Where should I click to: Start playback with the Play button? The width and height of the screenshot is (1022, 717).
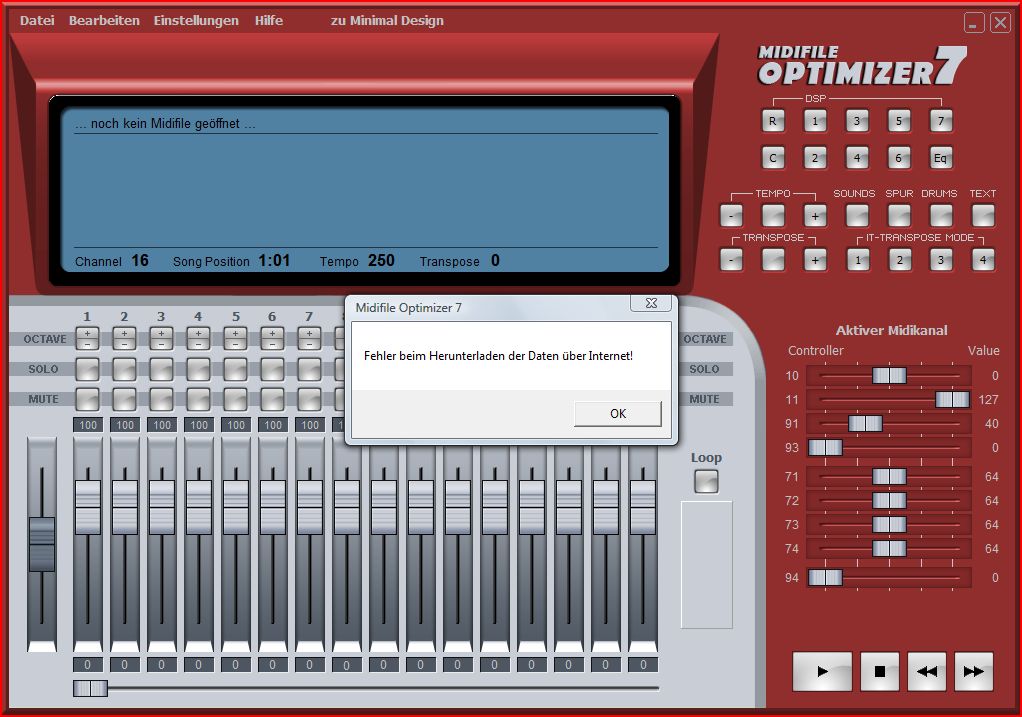point(822,671)
